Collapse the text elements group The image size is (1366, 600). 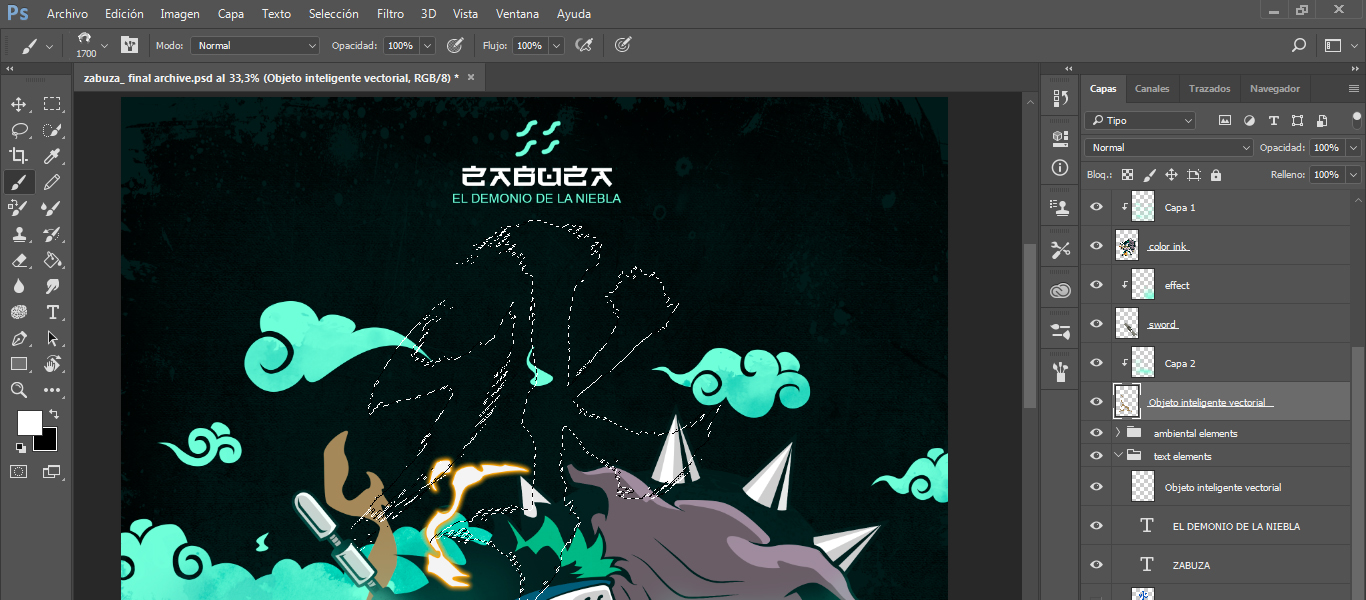[x=1118, y=456]
